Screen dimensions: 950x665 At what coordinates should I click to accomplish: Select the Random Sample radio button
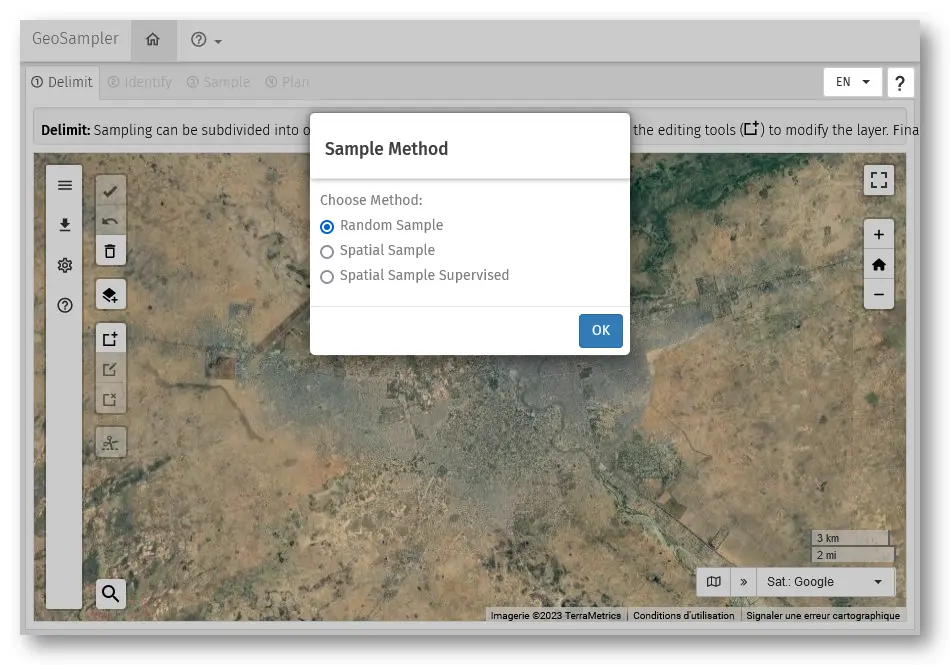pos(327,227)
